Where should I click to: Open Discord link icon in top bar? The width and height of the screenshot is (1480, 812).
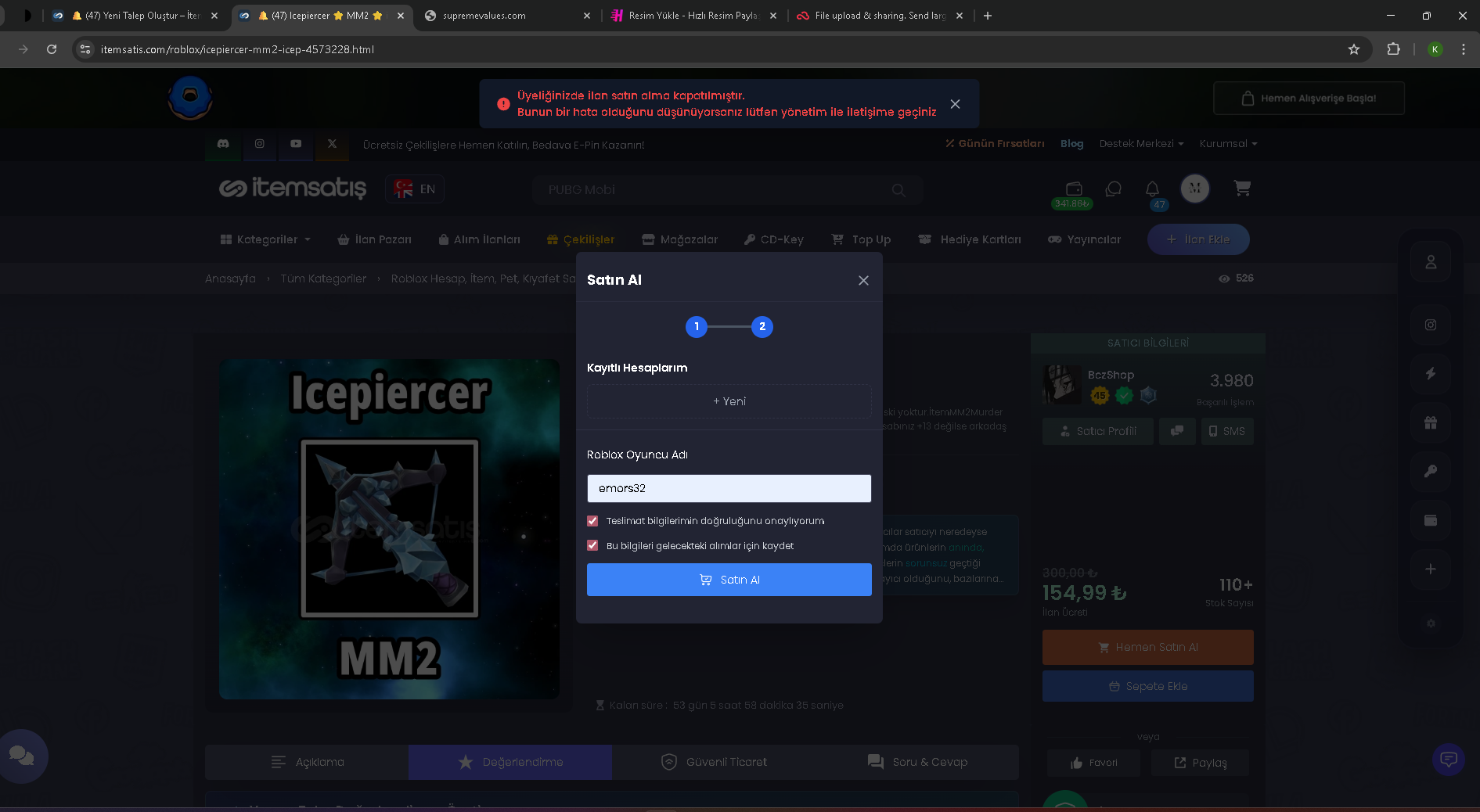(223, 144)
